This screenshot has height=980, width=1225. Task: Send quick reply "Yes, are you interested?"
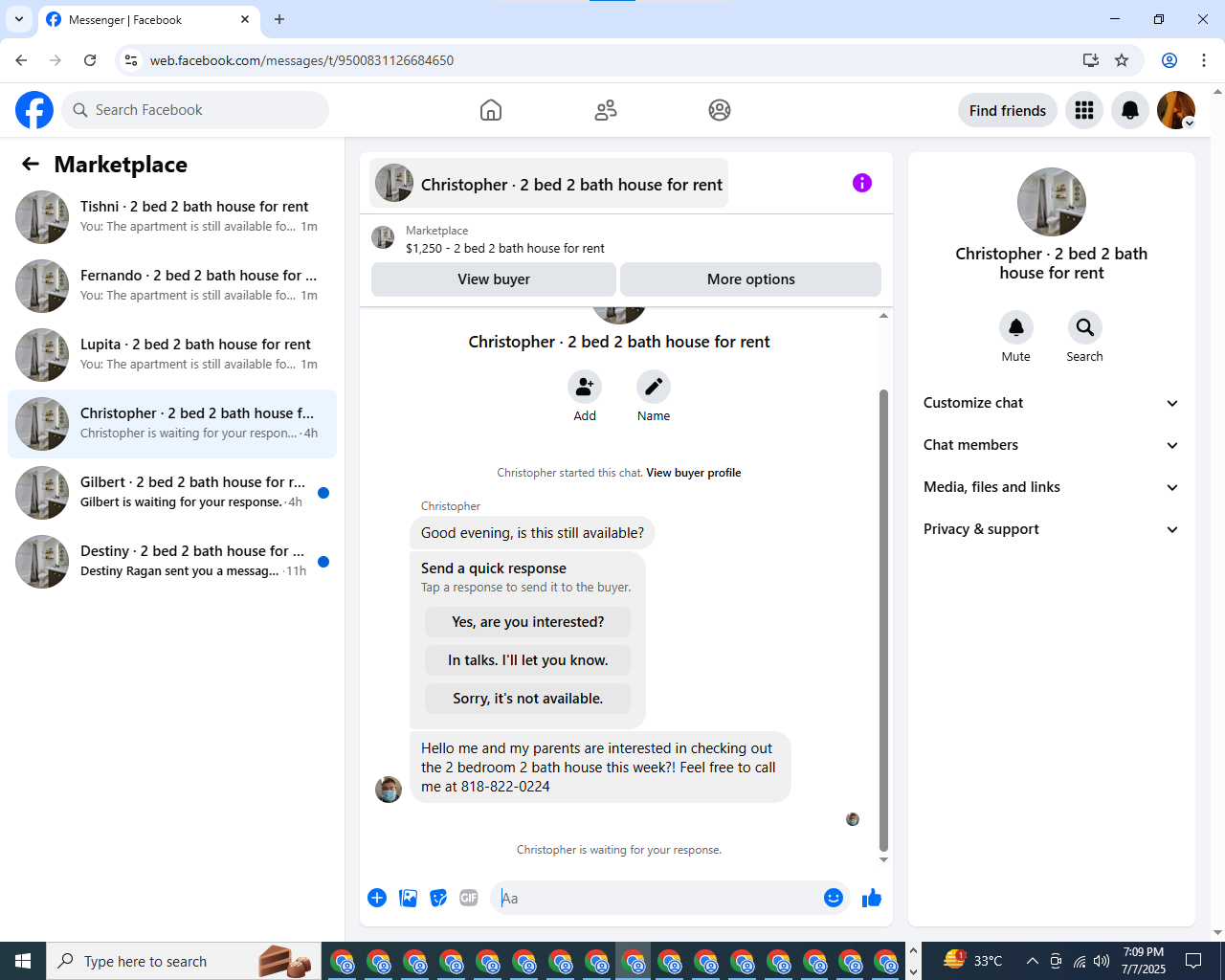pyautogui.click(x=528, y=622)
